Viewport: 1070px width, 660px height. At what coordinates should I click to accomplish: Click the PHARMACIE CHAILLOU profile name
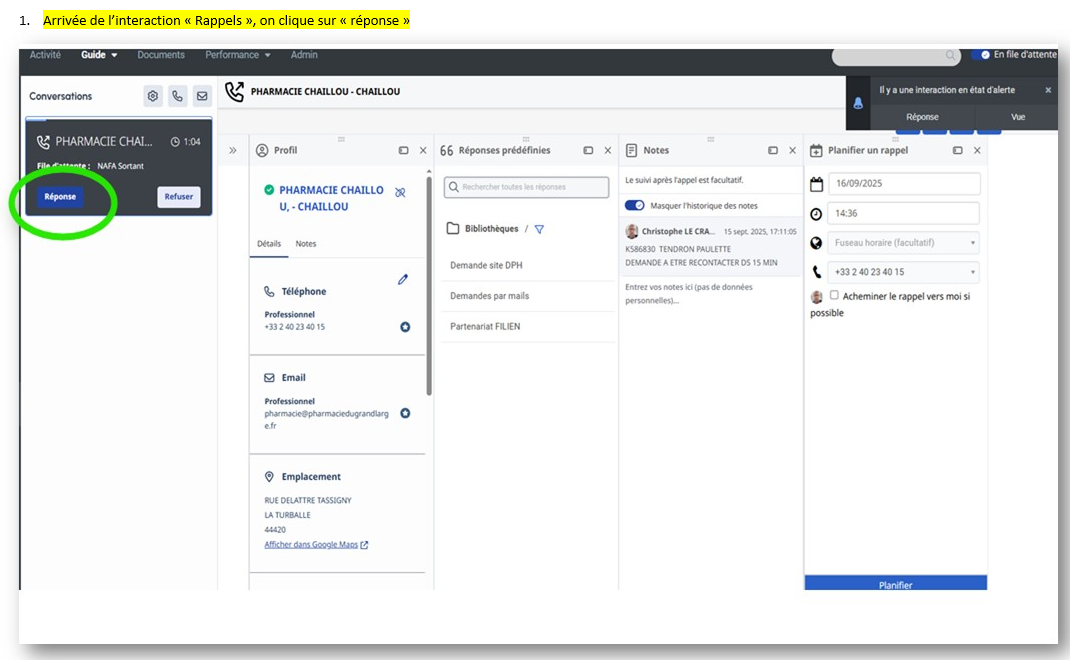[331, 198]
